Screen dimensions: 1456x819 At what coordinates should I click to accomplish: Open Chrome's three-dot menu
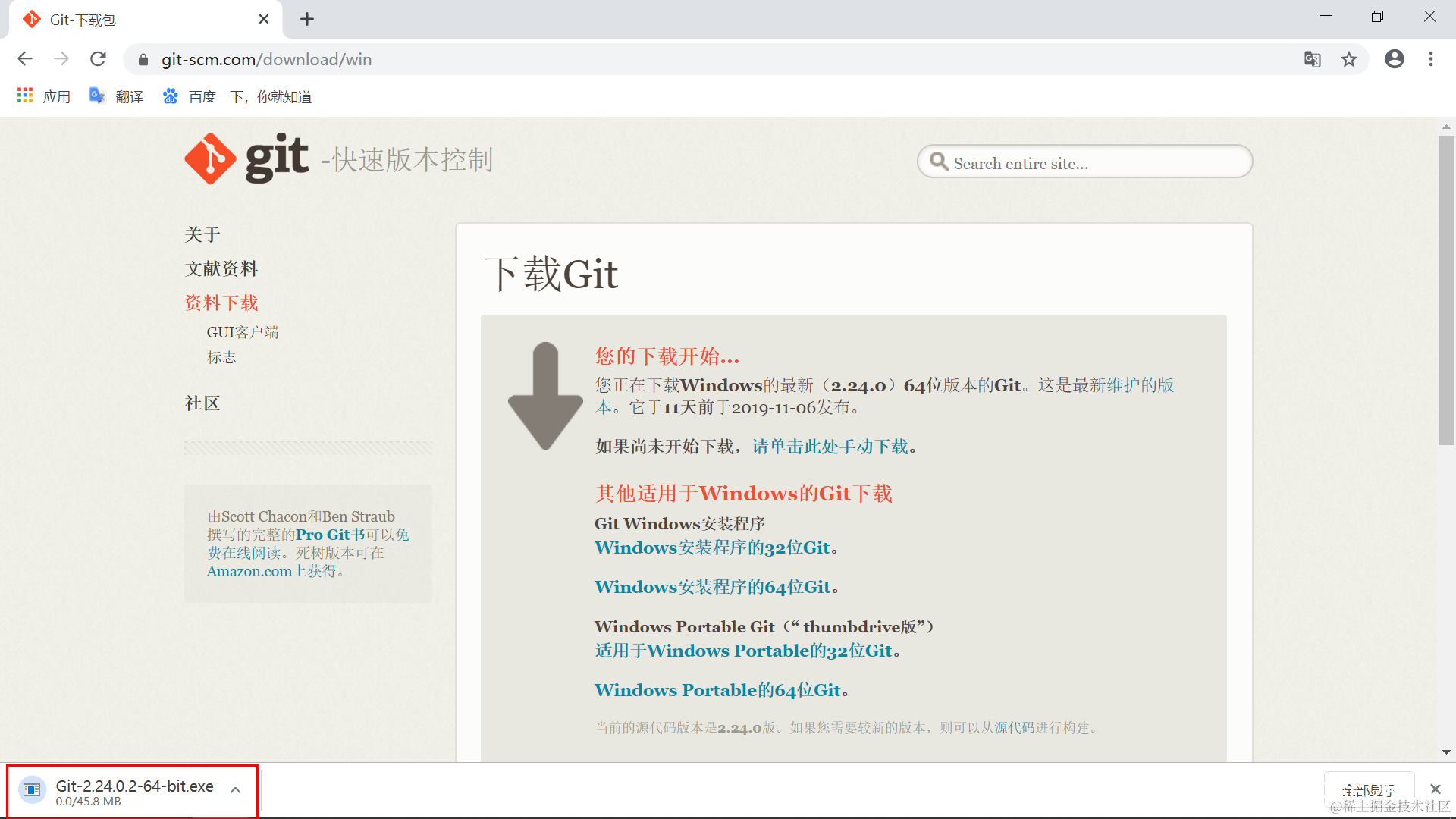(1430, 59)
